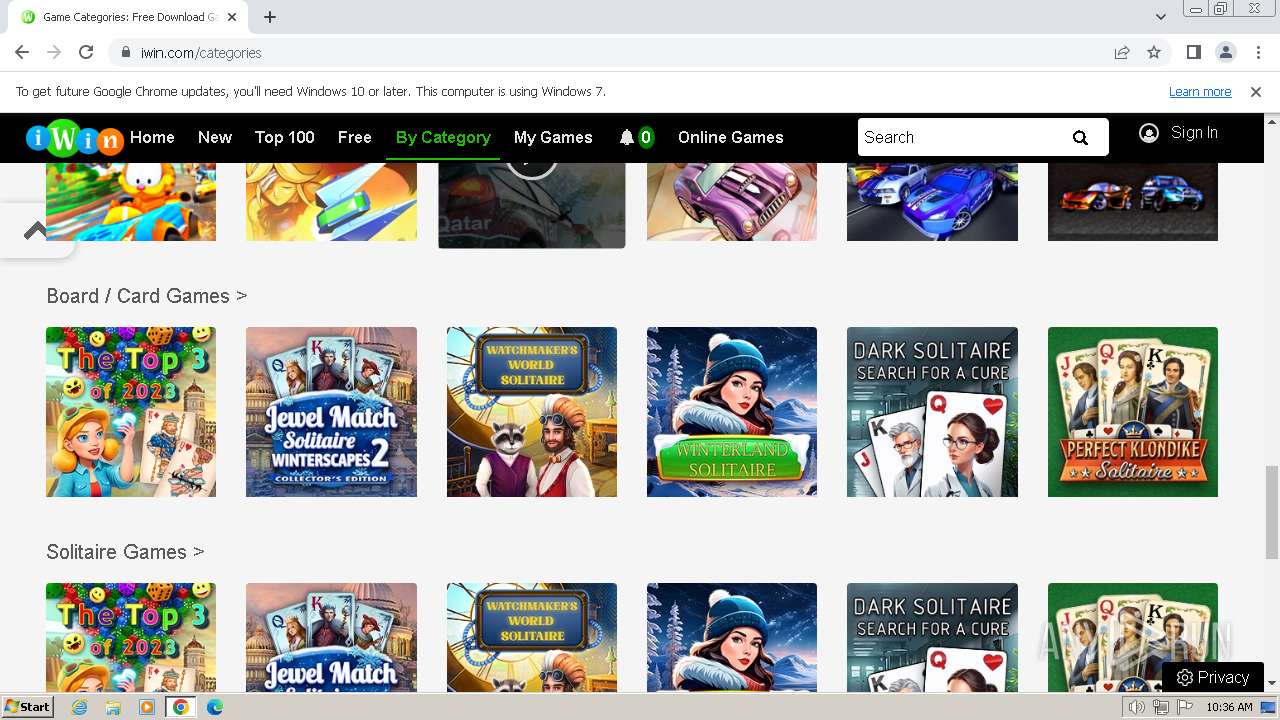The height and width of the screenshot is (720, 1280).
Task: Close the Game Categories tab
Action: 232,17
